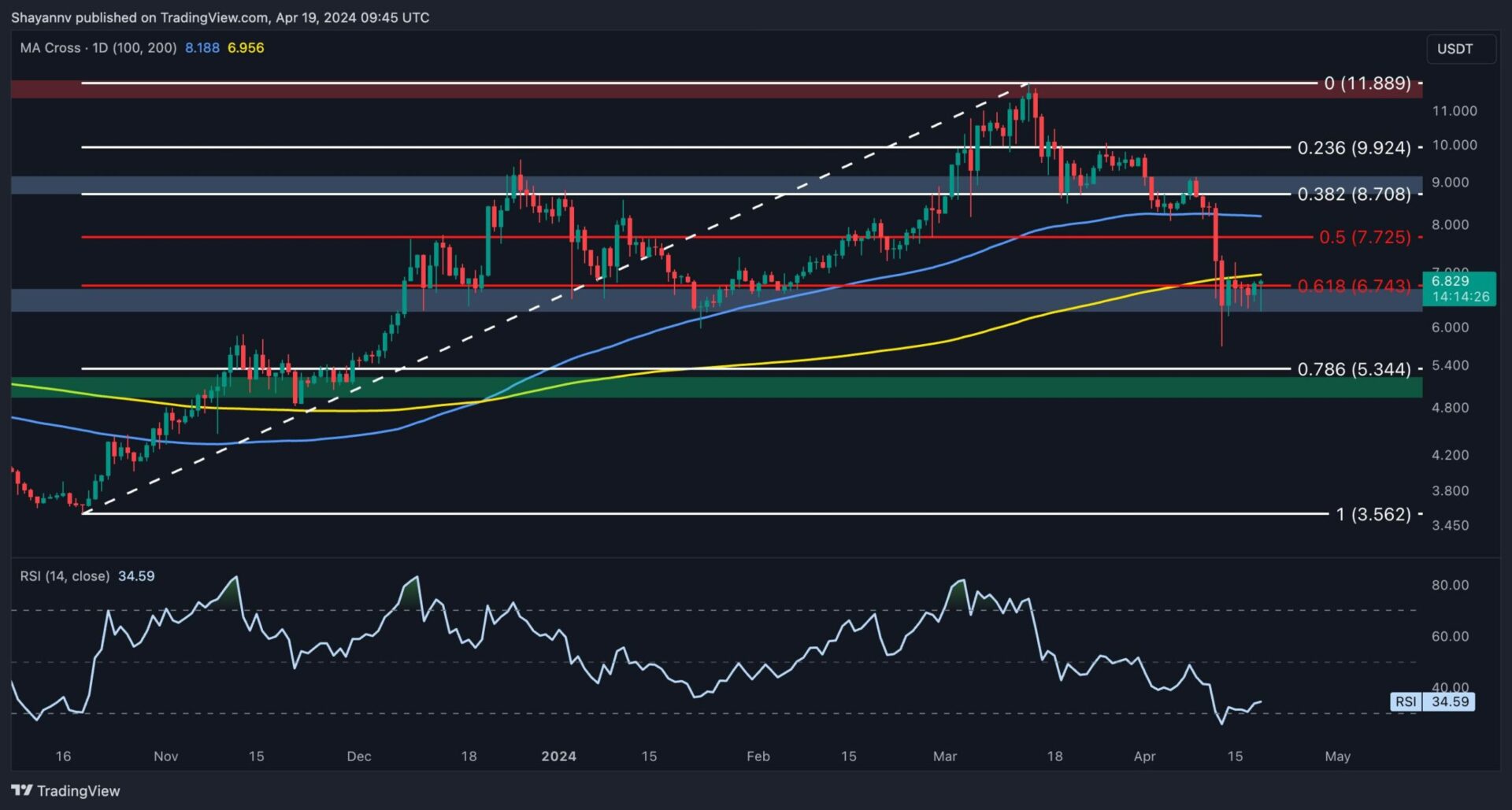Image resolution: width=1512 pixels, height=810 pixels.
Task: Click the 2024 date axis label
Action: (559, 756)
